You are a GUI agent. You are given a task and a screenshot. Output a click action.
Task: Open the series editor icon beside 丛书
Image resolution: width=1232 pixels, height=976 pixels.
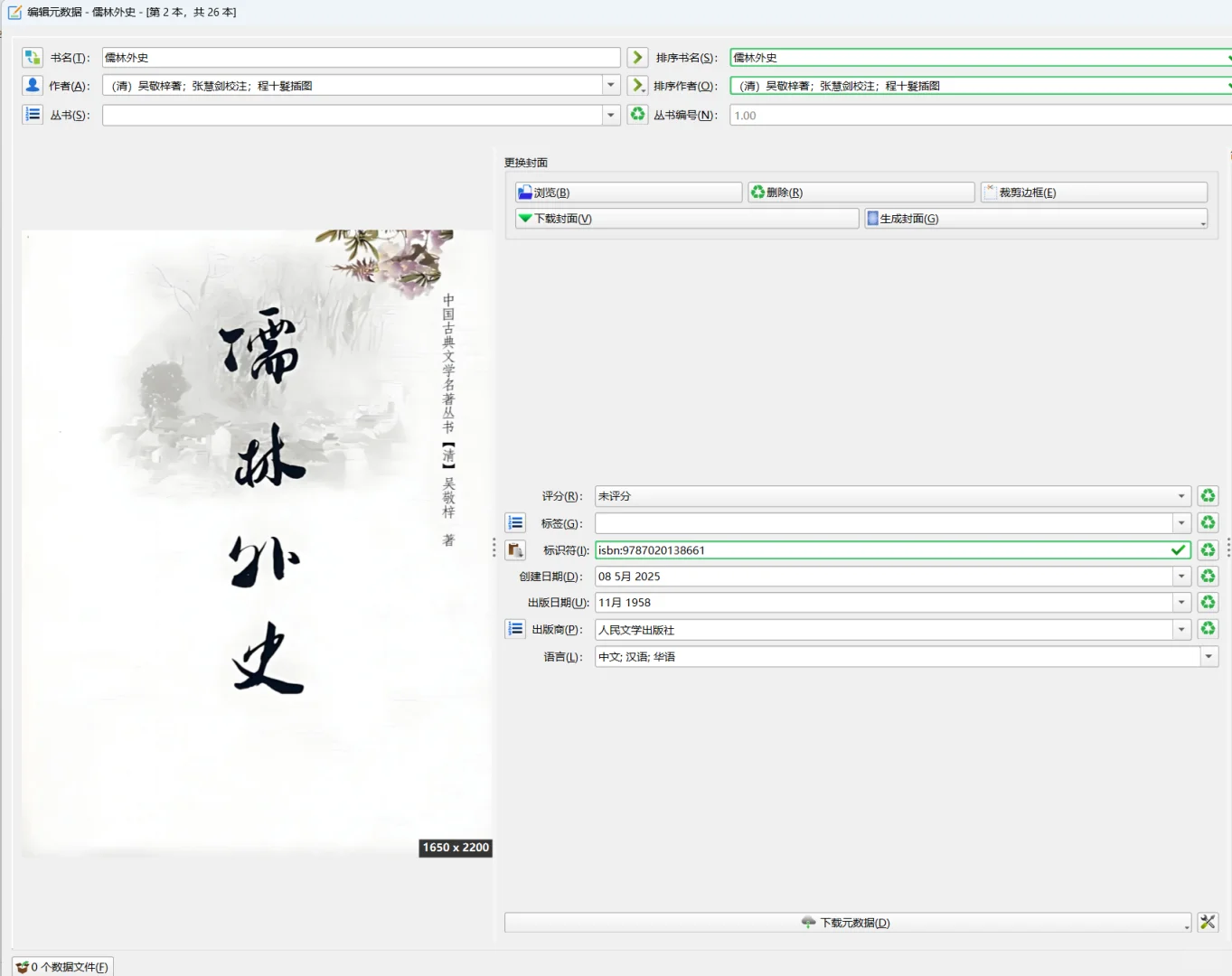click(33, 115)
